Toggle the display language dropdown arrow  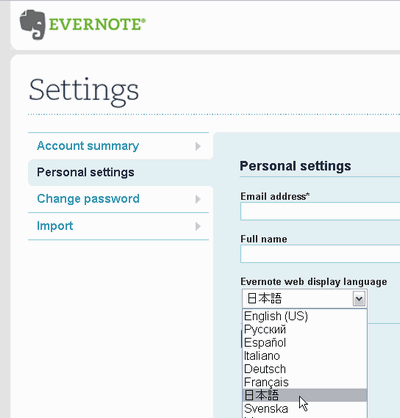[359, 298]
